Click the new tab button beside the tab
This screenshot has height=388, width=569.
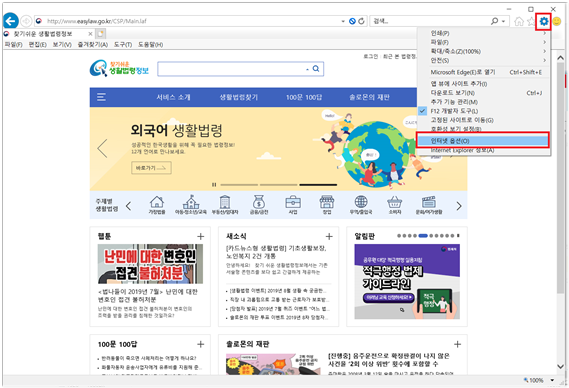101,34
